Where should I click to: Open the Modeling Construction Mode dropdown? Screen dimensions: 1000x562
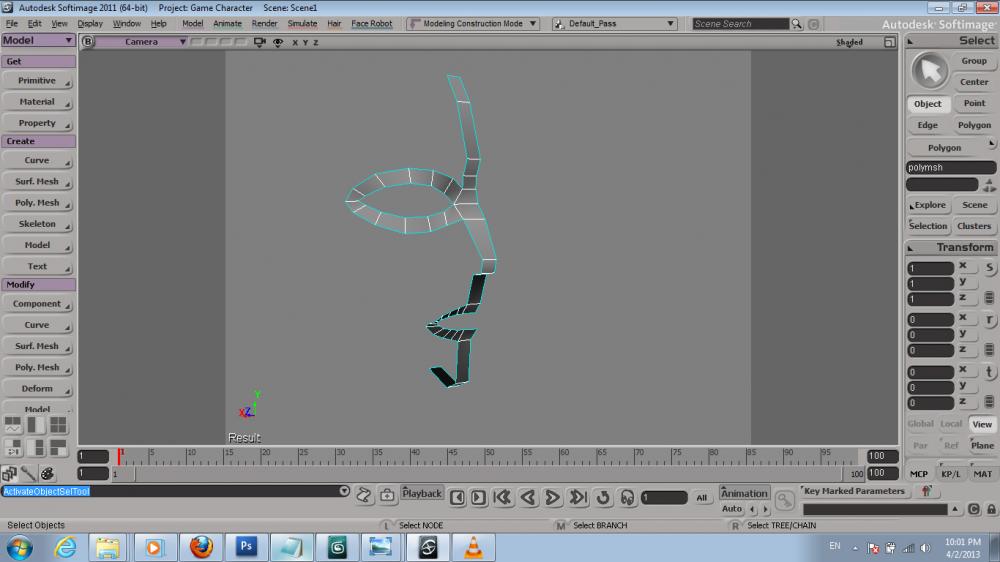473,24
